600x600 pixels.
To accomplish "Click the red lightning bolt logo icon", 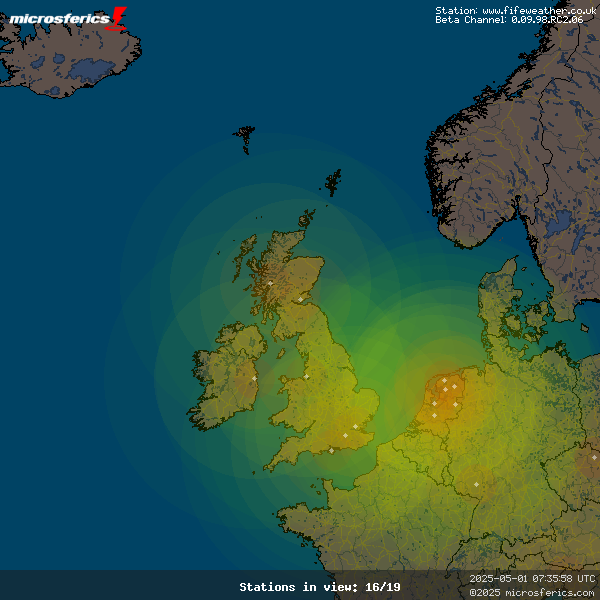I will click(x=118, y=17).
